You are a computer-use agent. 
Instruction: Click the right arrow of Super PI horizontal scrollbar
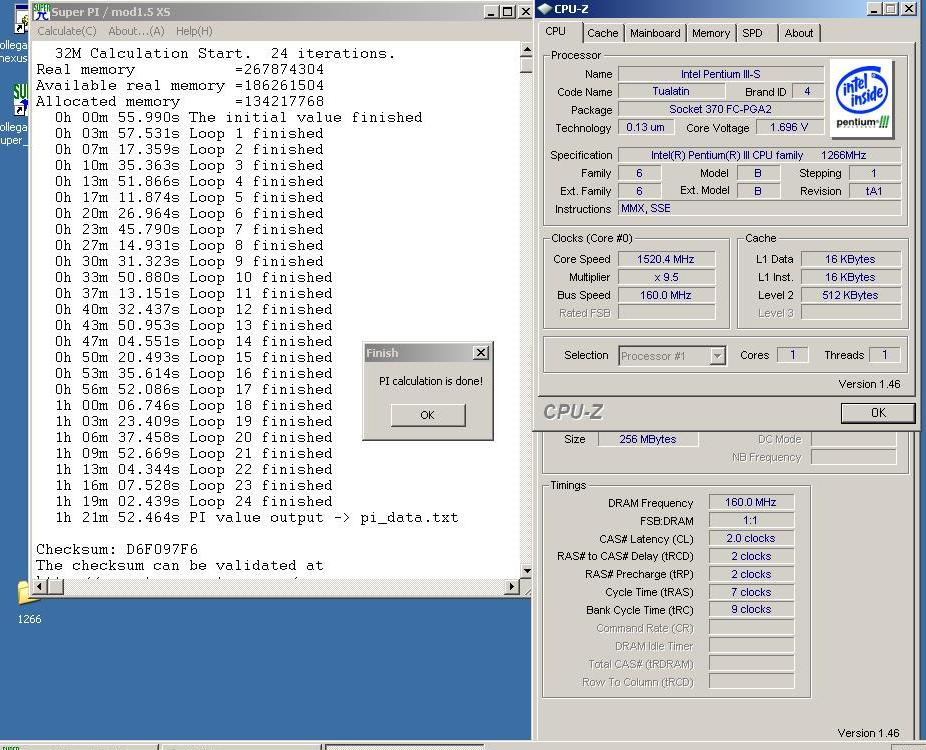512,586
